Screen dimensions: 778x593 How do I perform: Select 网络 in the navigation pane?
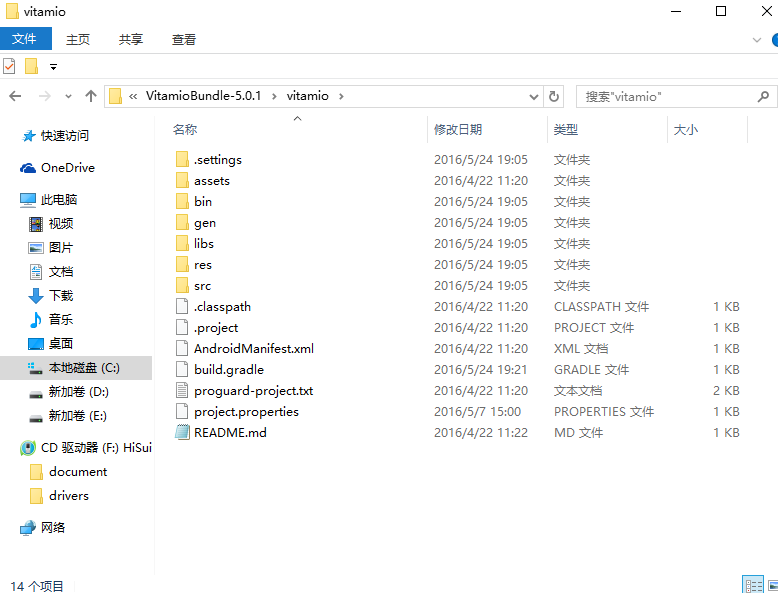[x=53, y=527]
